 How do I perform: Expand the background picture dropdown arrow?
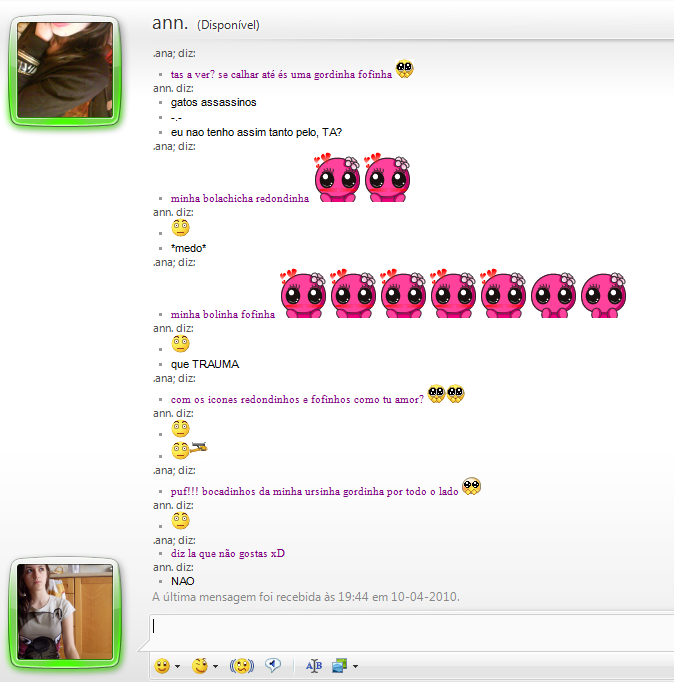(x=354, y=667)
